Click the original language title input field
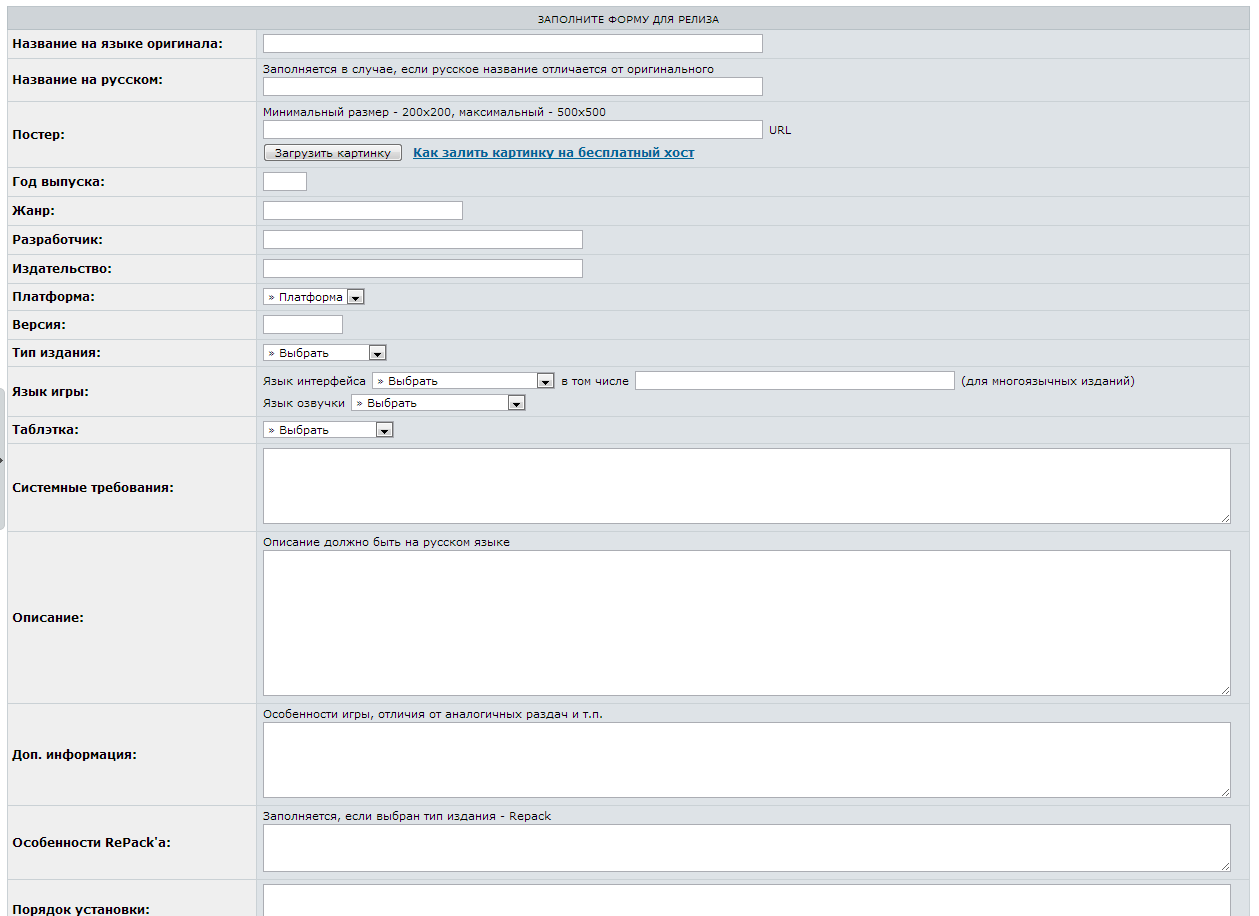 coord(512,43)
